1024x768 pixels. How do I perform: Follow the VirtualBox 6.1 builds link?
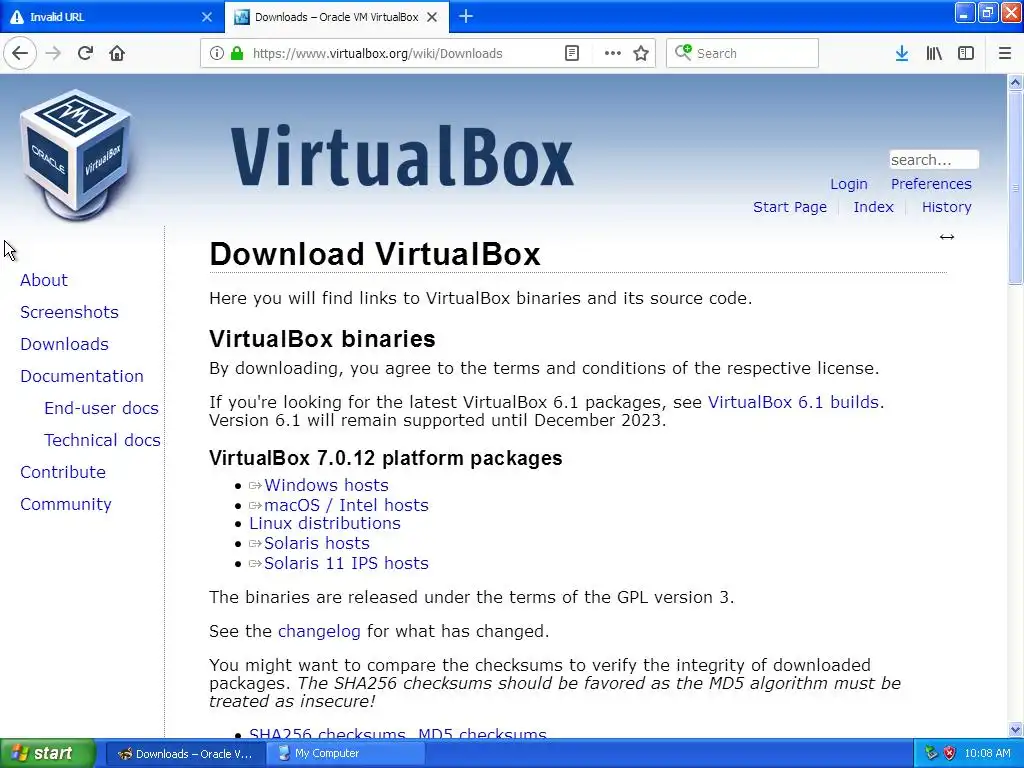tap(793, 402)
